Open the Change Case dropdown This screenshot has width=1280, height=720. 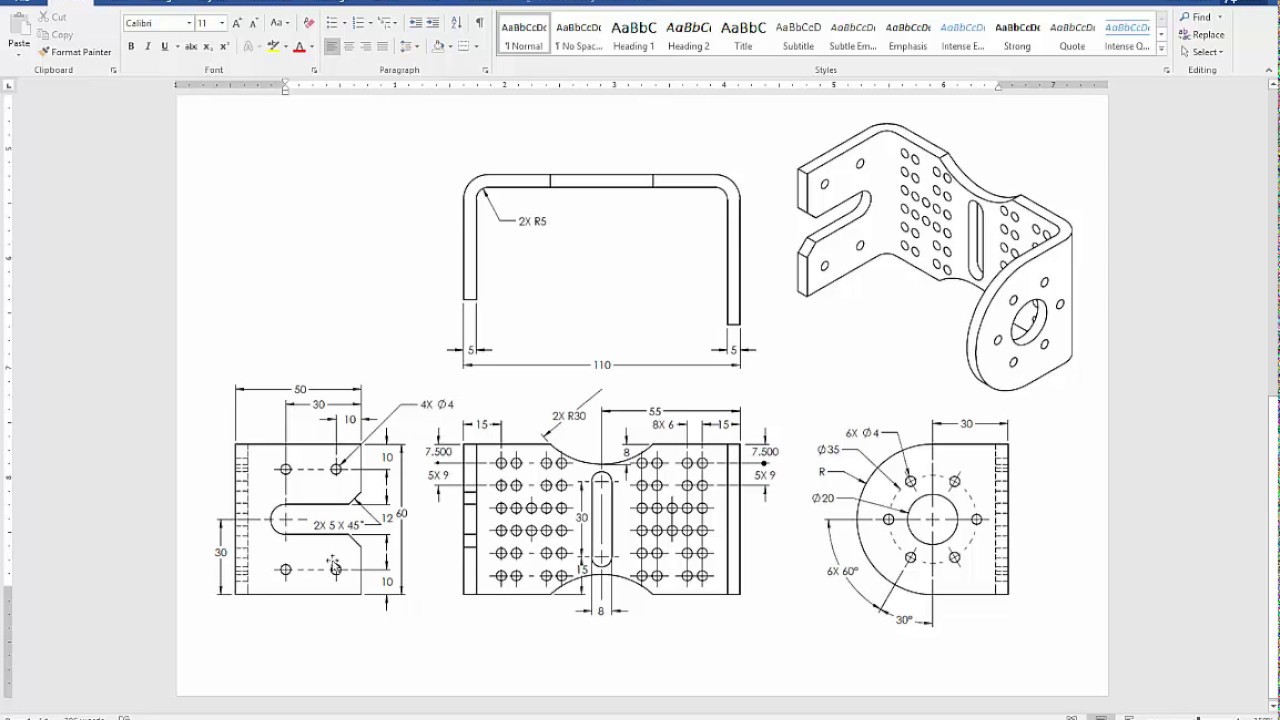click(279, 23)
